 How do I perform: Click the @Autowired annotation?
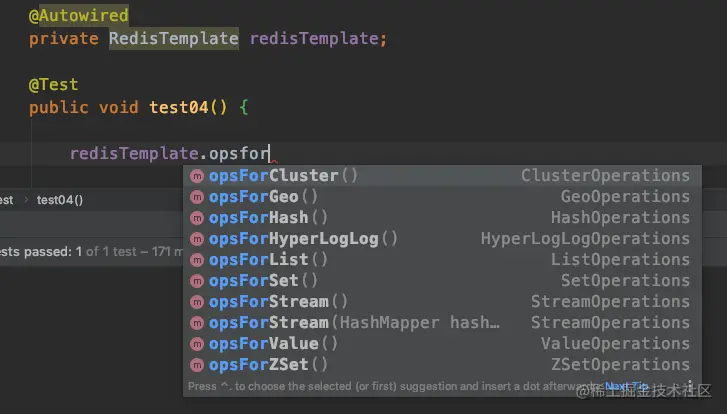(x=79, y=18)
